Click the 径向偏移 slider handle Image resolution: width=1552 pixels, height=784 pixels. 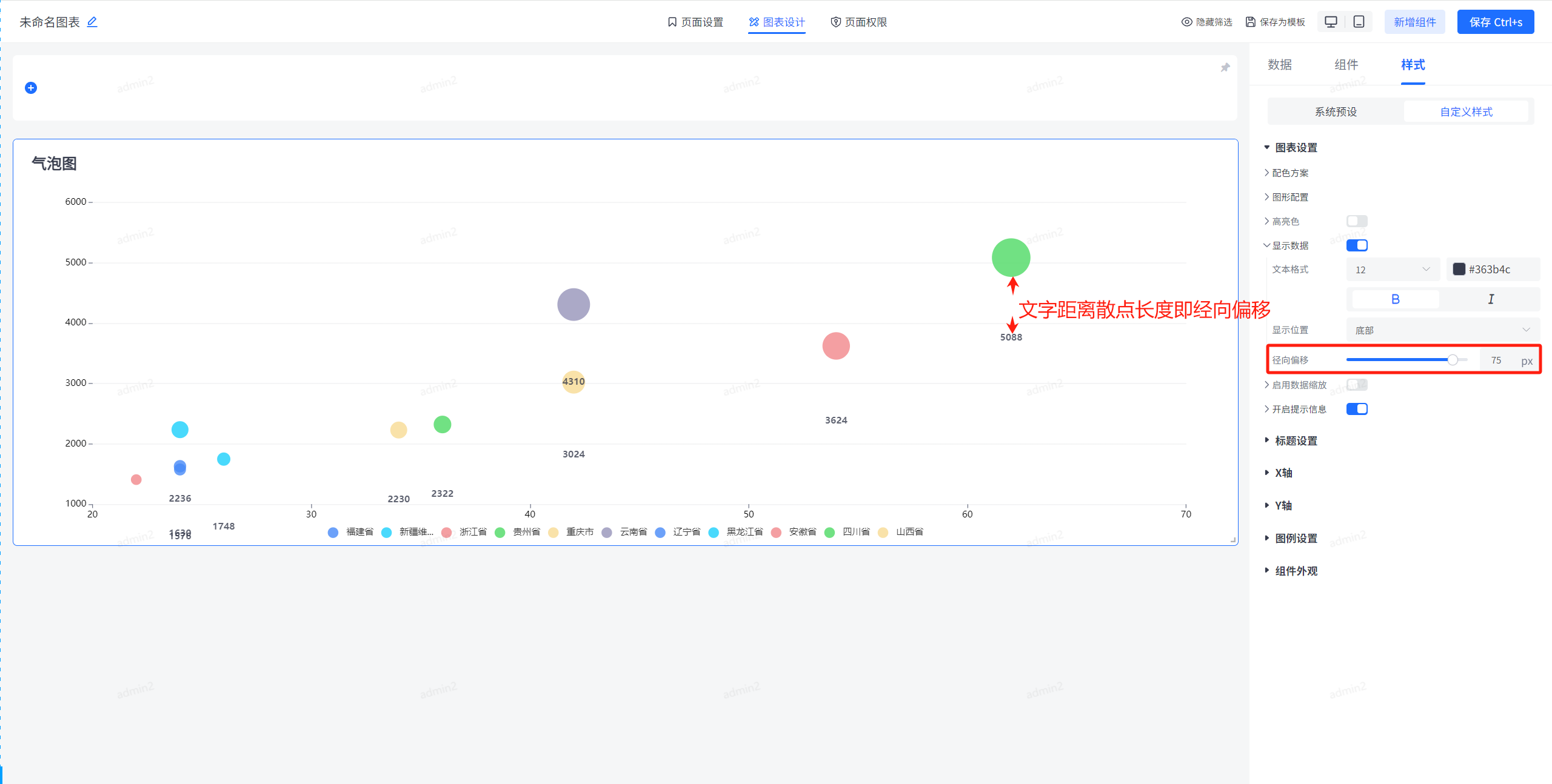(x=1453, y=360)
